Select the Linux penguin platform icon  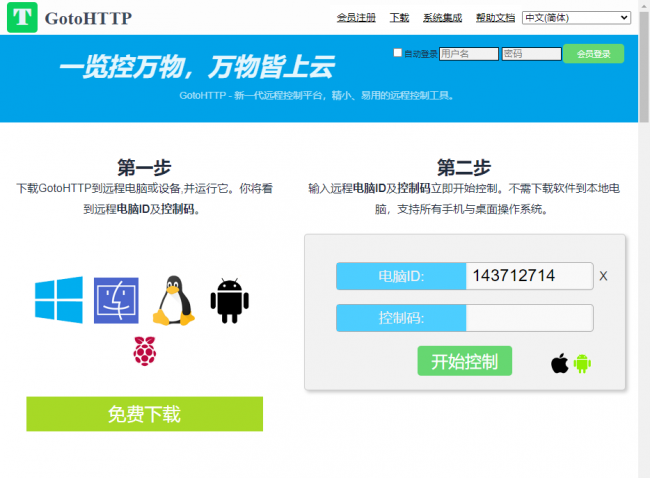[x=174, y=301]
